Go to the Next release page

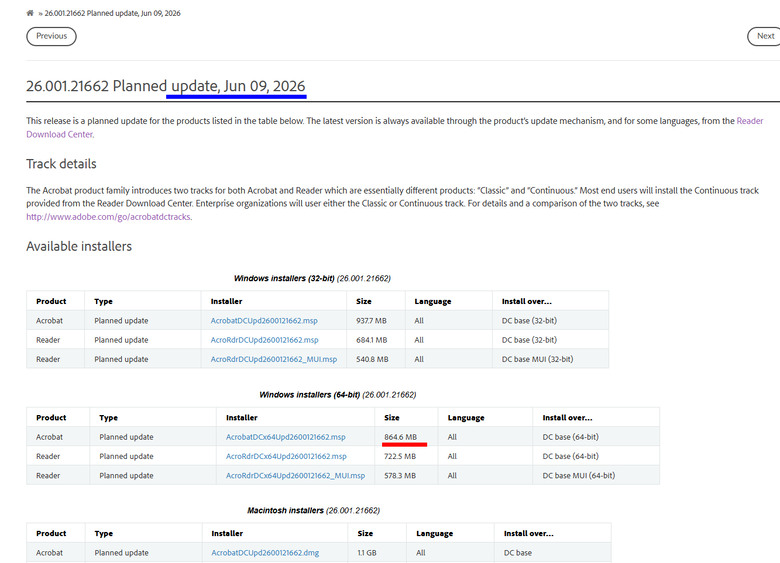pyautogui.click(x=765, y=36)
